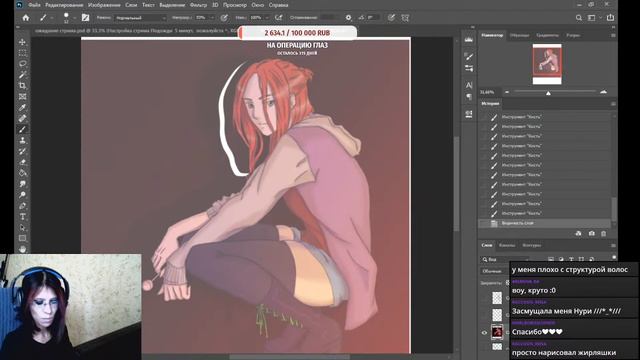Viewport: 640px width, 360px height.
Task: Open the layer blend mode dropdown
Action: click(x=494, y=271)
